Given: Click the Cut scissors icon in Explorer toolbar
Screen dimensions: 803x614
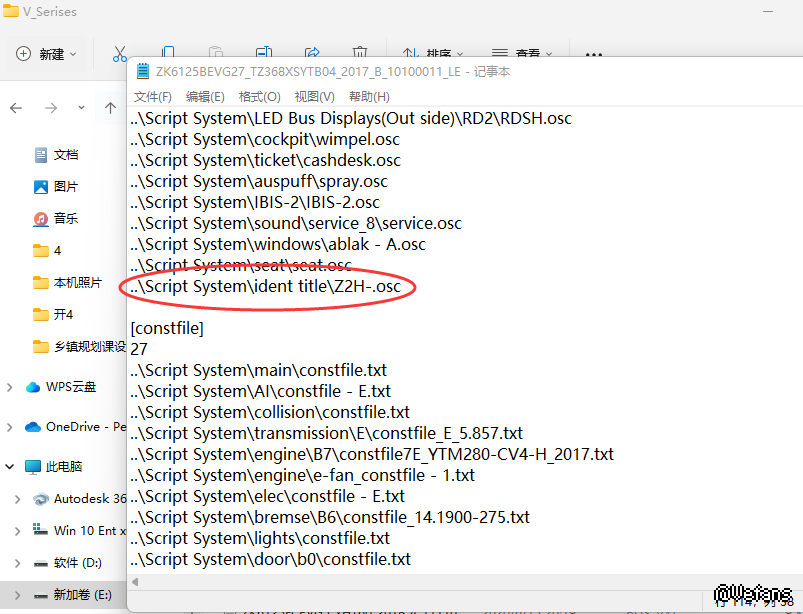Looking at the screenshot, I should coord(119,53).
